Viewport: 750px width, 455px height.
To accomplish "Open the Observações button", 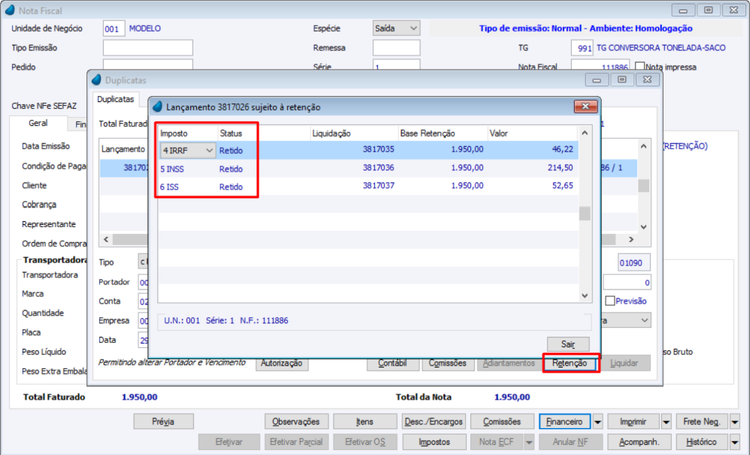I will [x=296, y=422].
